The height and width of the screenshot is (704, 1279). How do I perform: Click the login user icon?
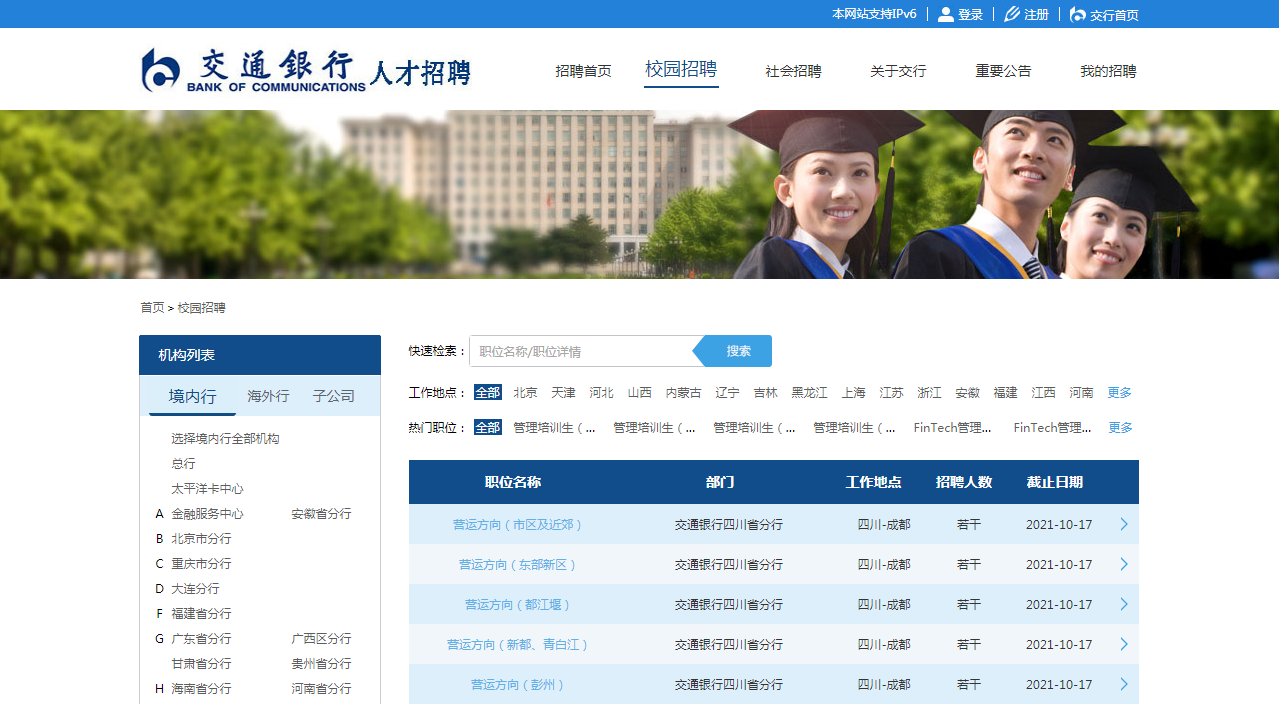coord(945,14)
